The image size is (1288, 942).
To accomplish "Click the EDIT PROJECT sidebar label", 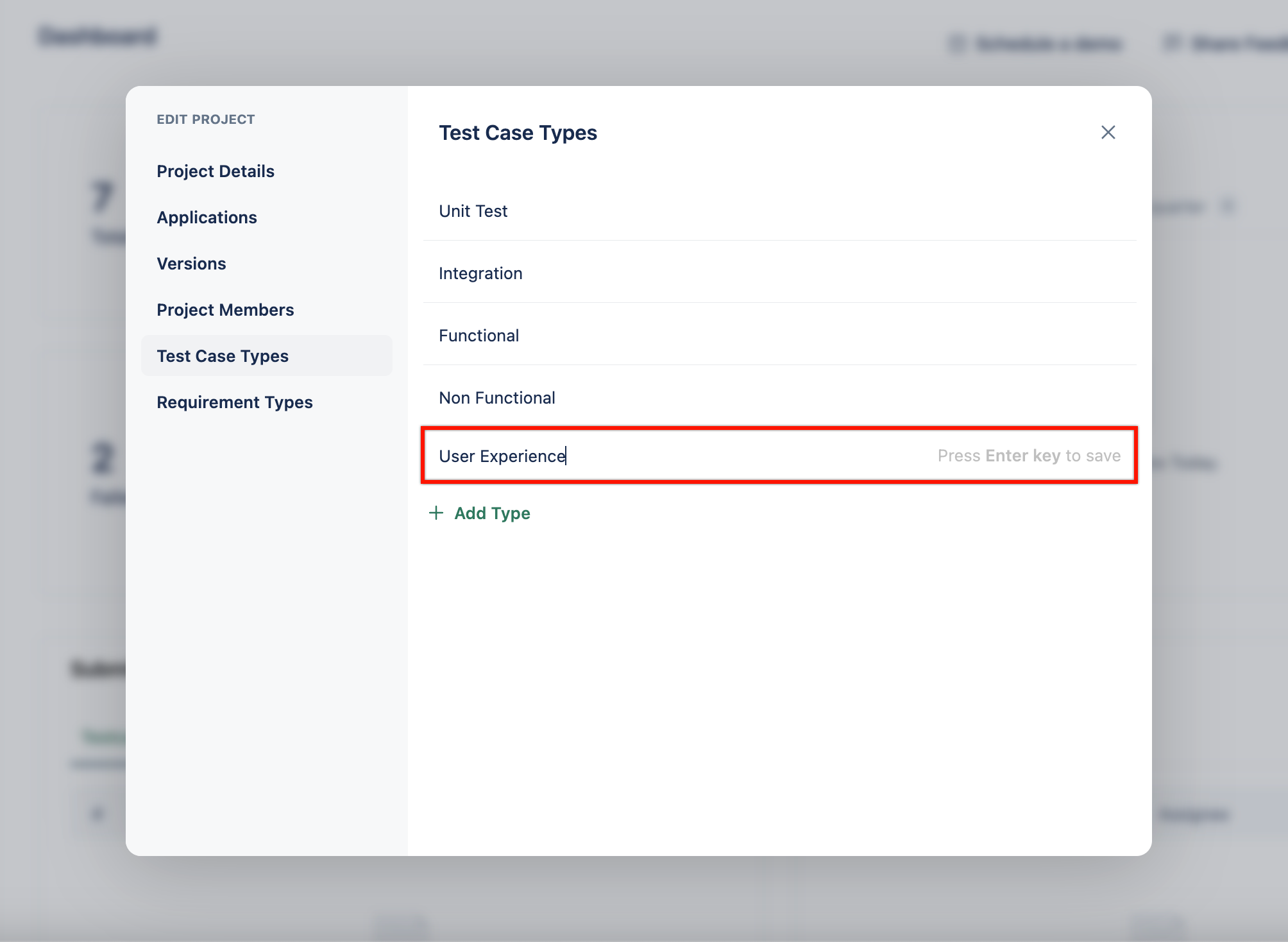I will coord(205,119).
